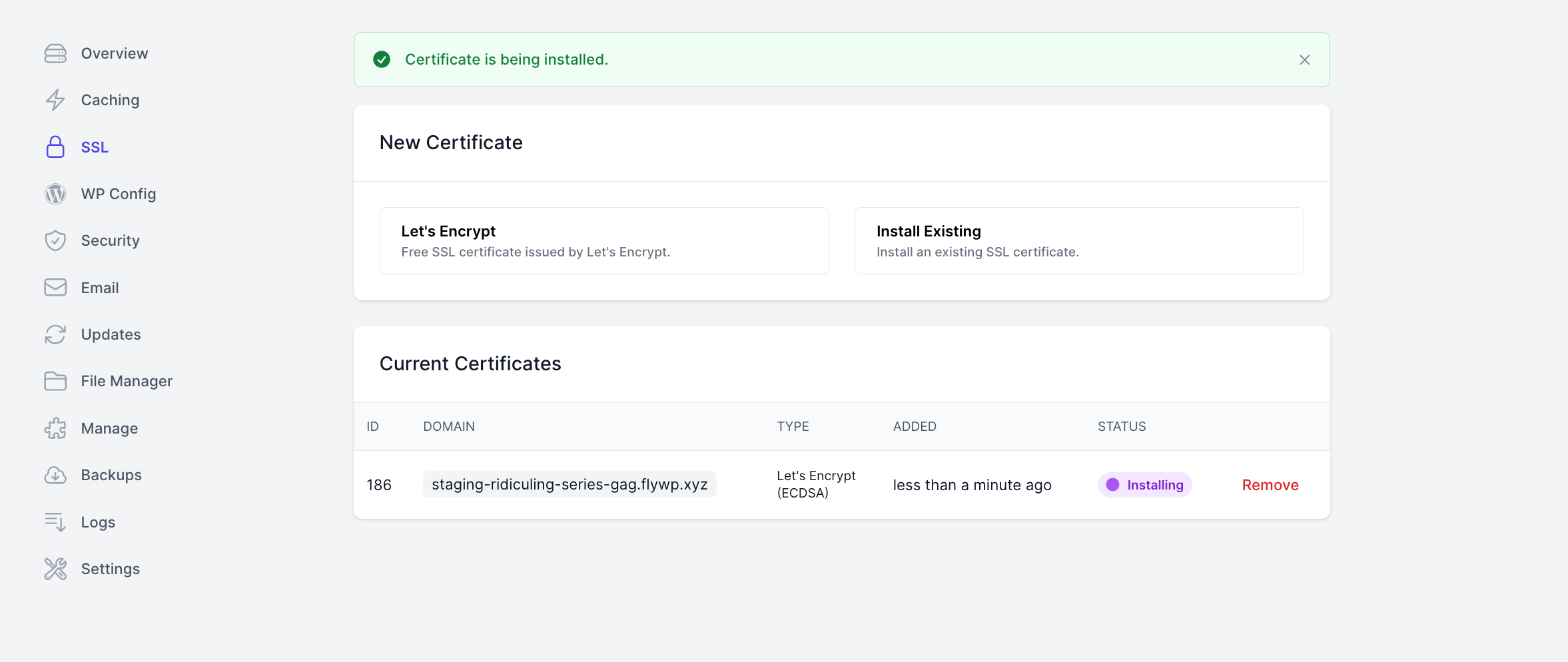Click the Let's Encrypt (ECDSA) type cell

click(816, 484)
